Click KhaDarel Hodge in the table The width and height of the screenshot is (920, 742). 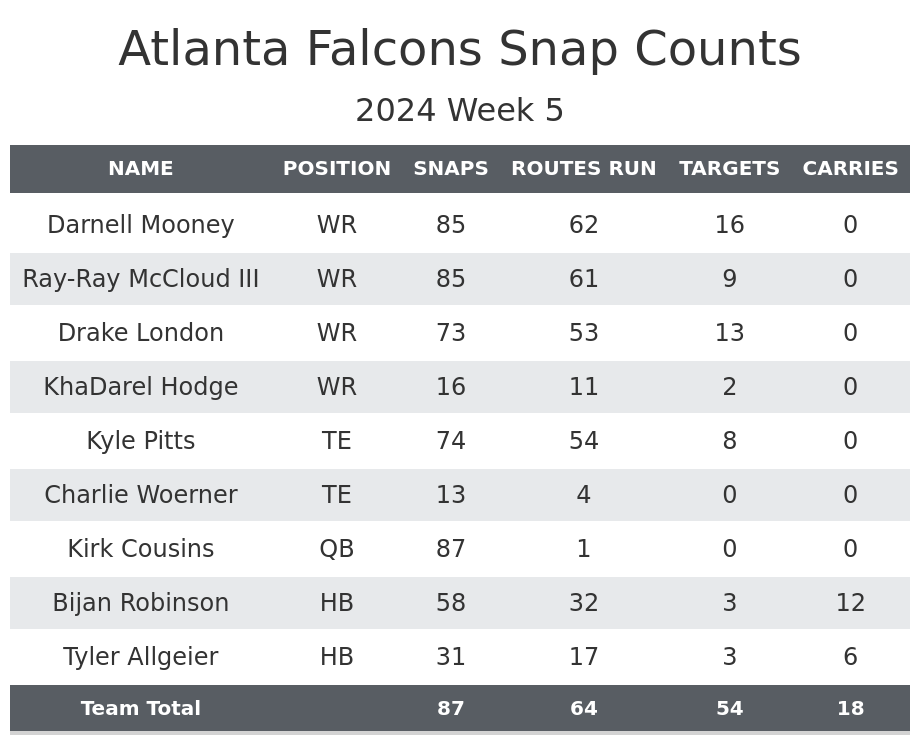point(141,387)
